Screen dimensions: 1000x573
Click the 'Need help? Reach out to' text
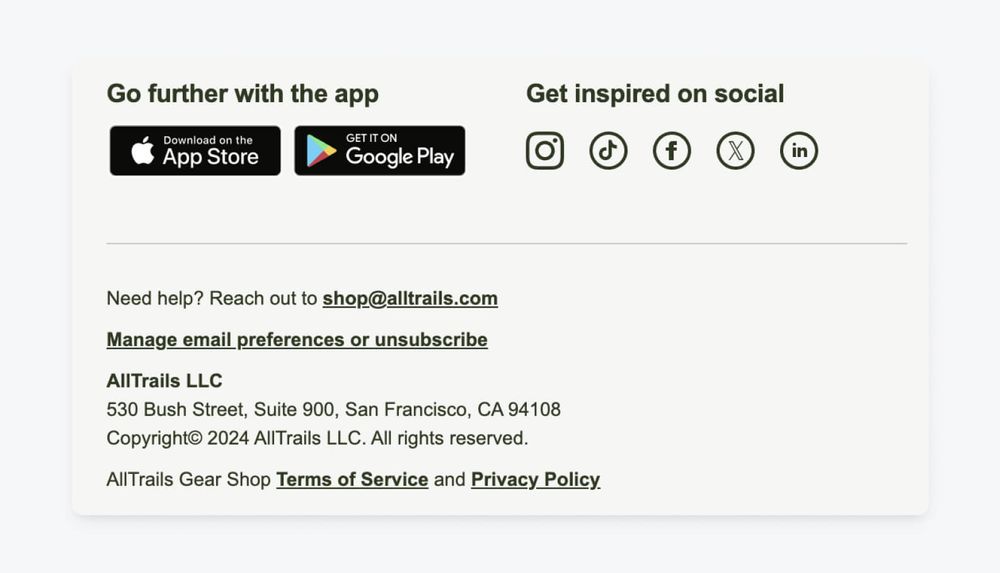coord(212,298)
